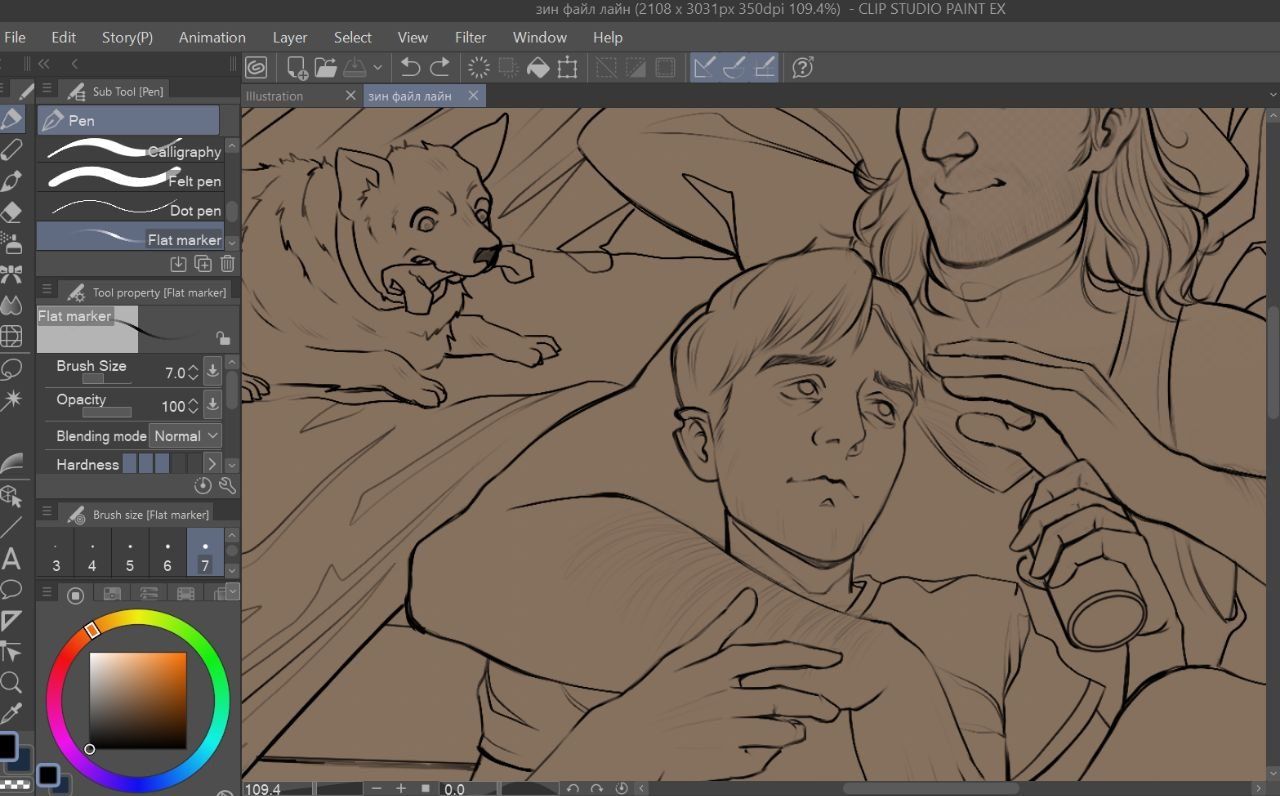Click the Clear (delete) spinner icon
The image size is (1280, 796).
[479, 67]
